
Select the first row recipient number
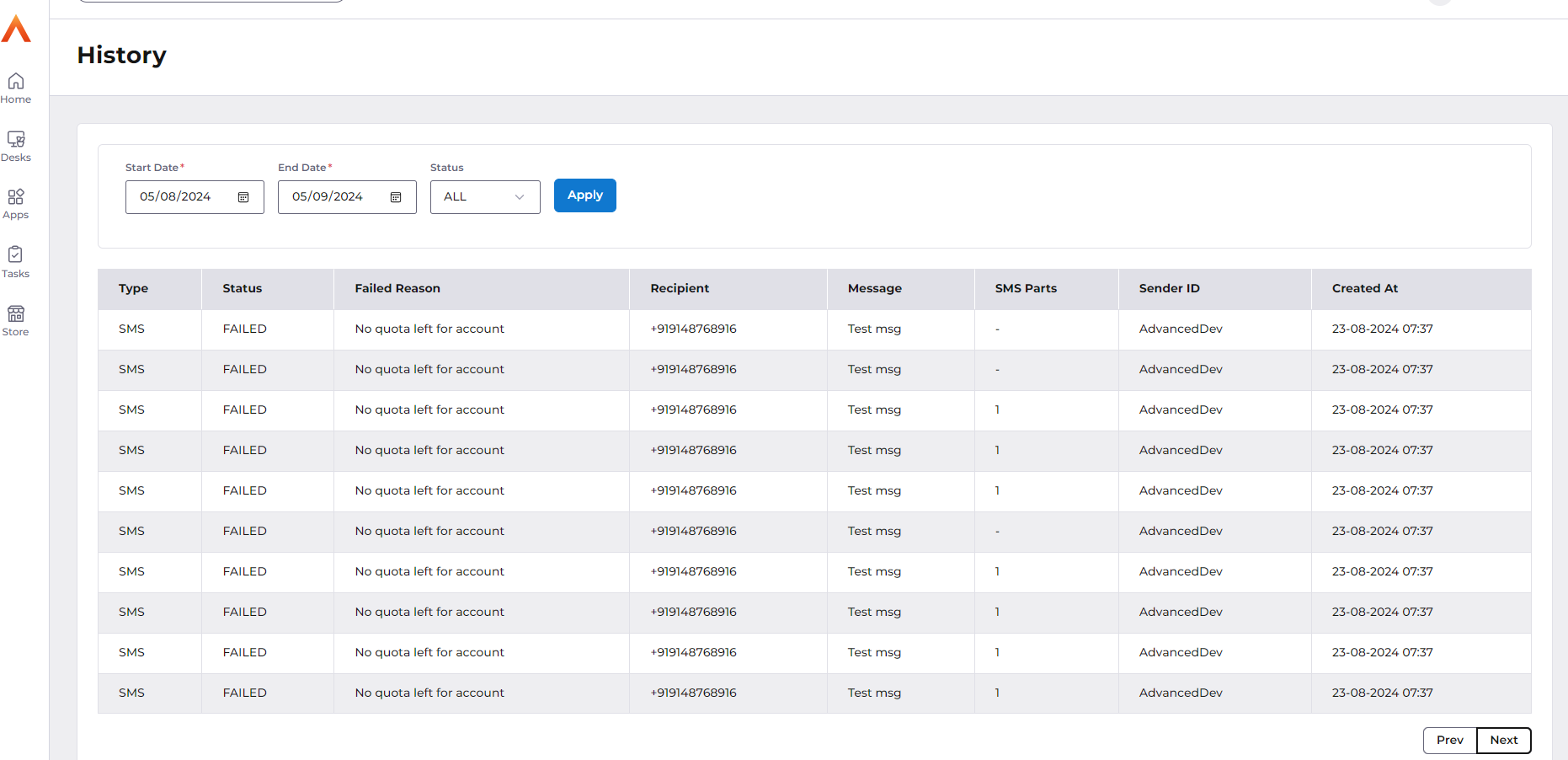pos(693,329)
